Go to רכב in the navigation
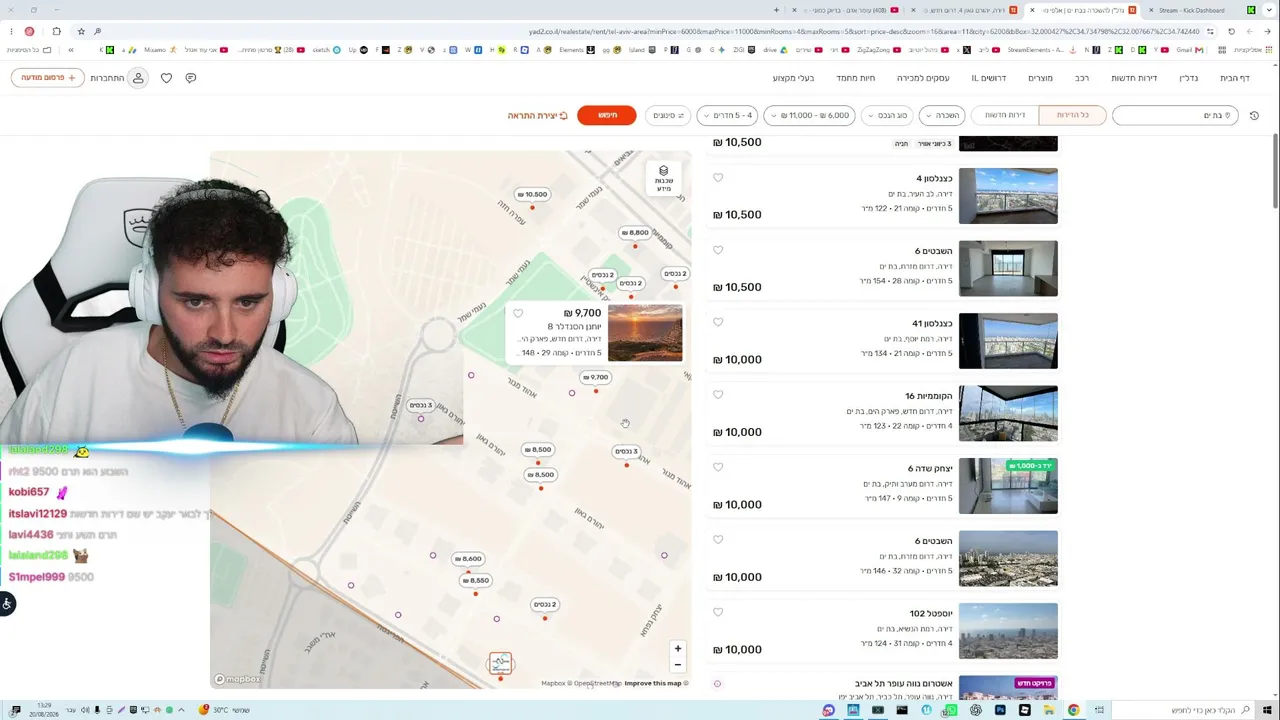Image resolution: width=1280 pixels, height=720 pixels. coord(1082,78)
